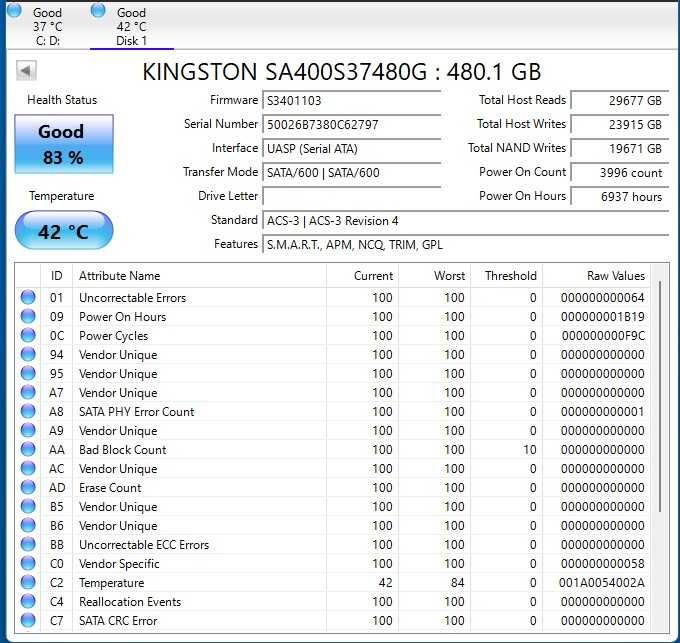Image resolution: width=680 pixels, height=643 pixels.
Task: Click raw value 001A0054002A
Action: click(602, 583)
